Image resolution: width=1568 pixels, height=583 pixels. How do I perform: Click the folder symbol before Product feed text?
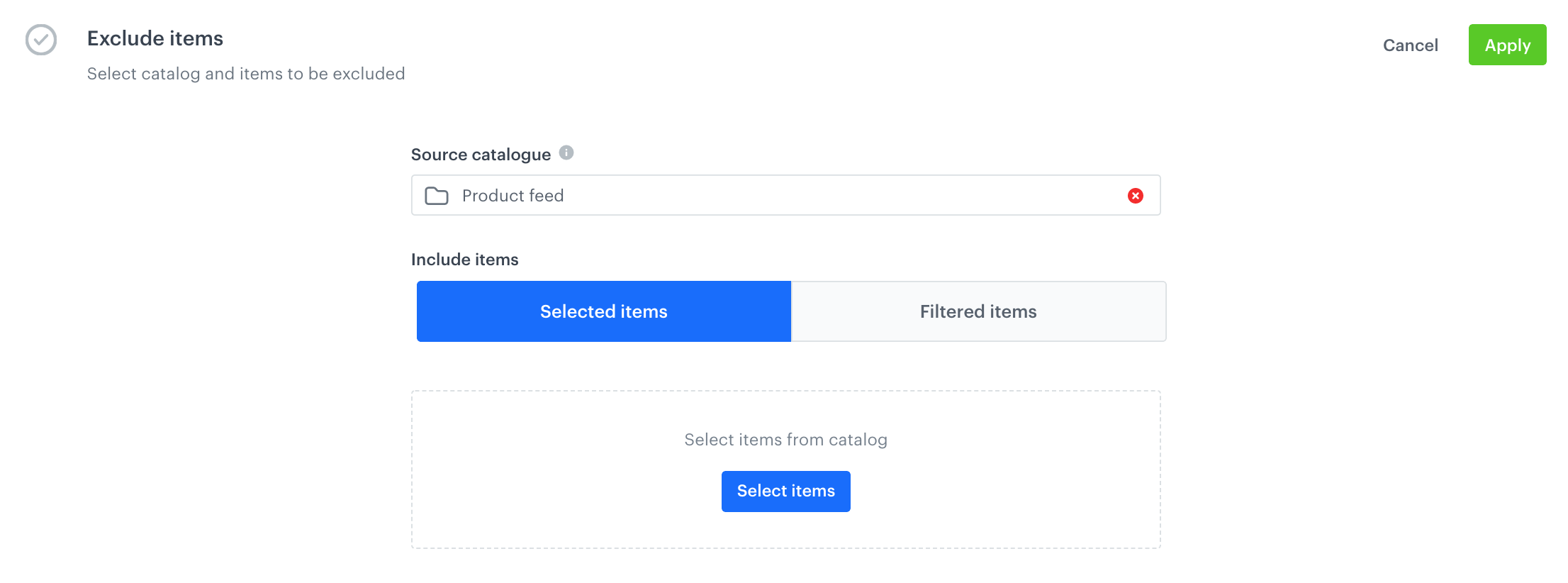pos(437,195)
